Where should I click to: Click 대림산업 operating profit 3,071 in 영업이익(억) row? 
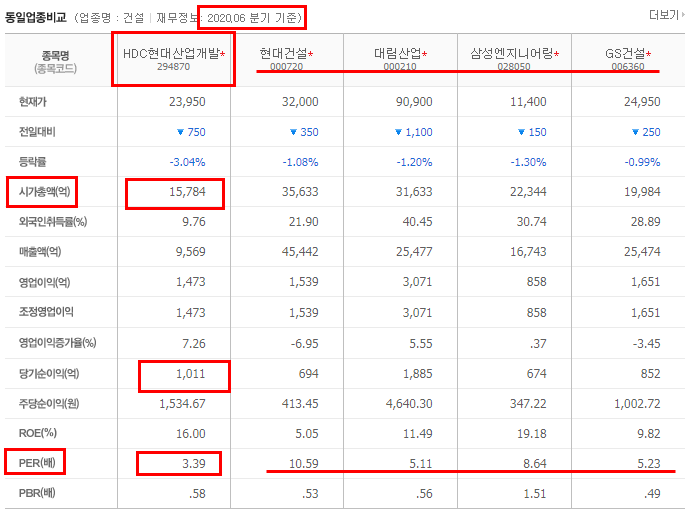tap(417, 282)
